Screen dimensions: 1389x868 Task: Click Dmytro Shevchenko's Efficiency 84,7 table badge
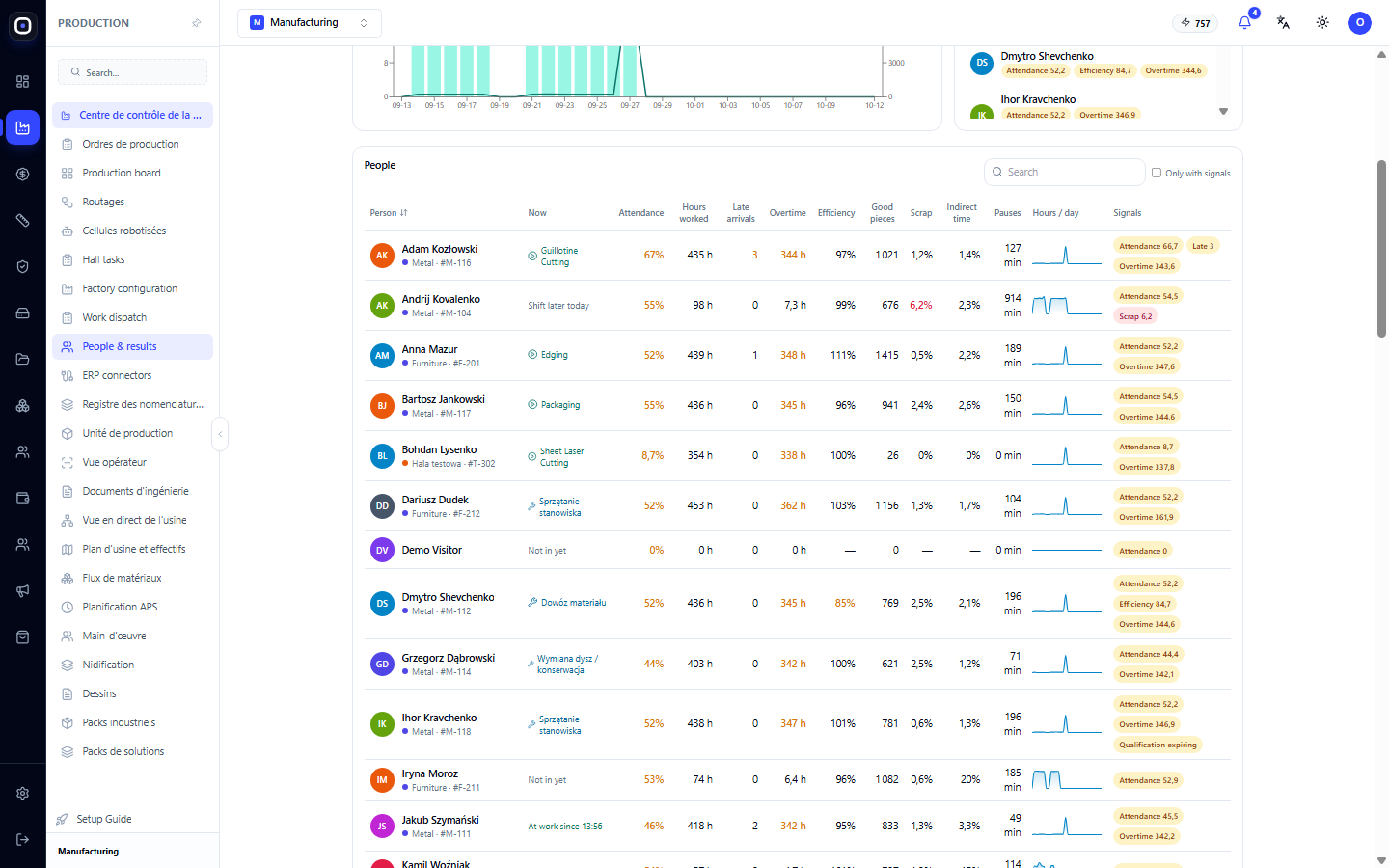pos(1145,604)
